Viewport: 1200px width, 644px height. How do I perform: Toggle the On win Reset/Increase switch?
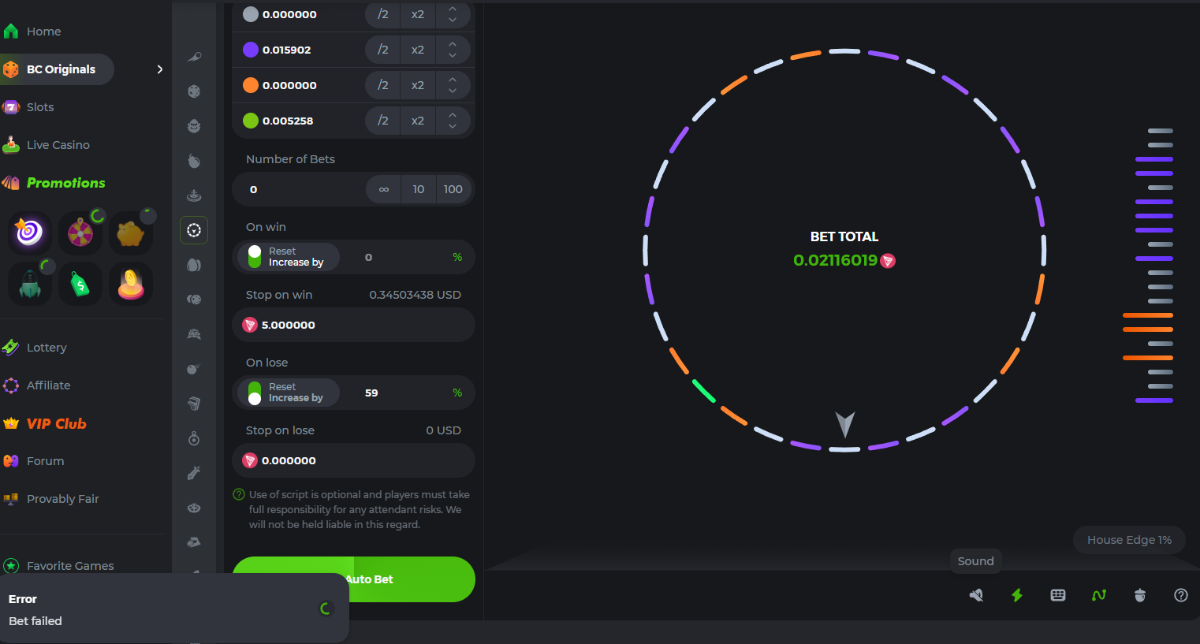[x=254, y=257]
